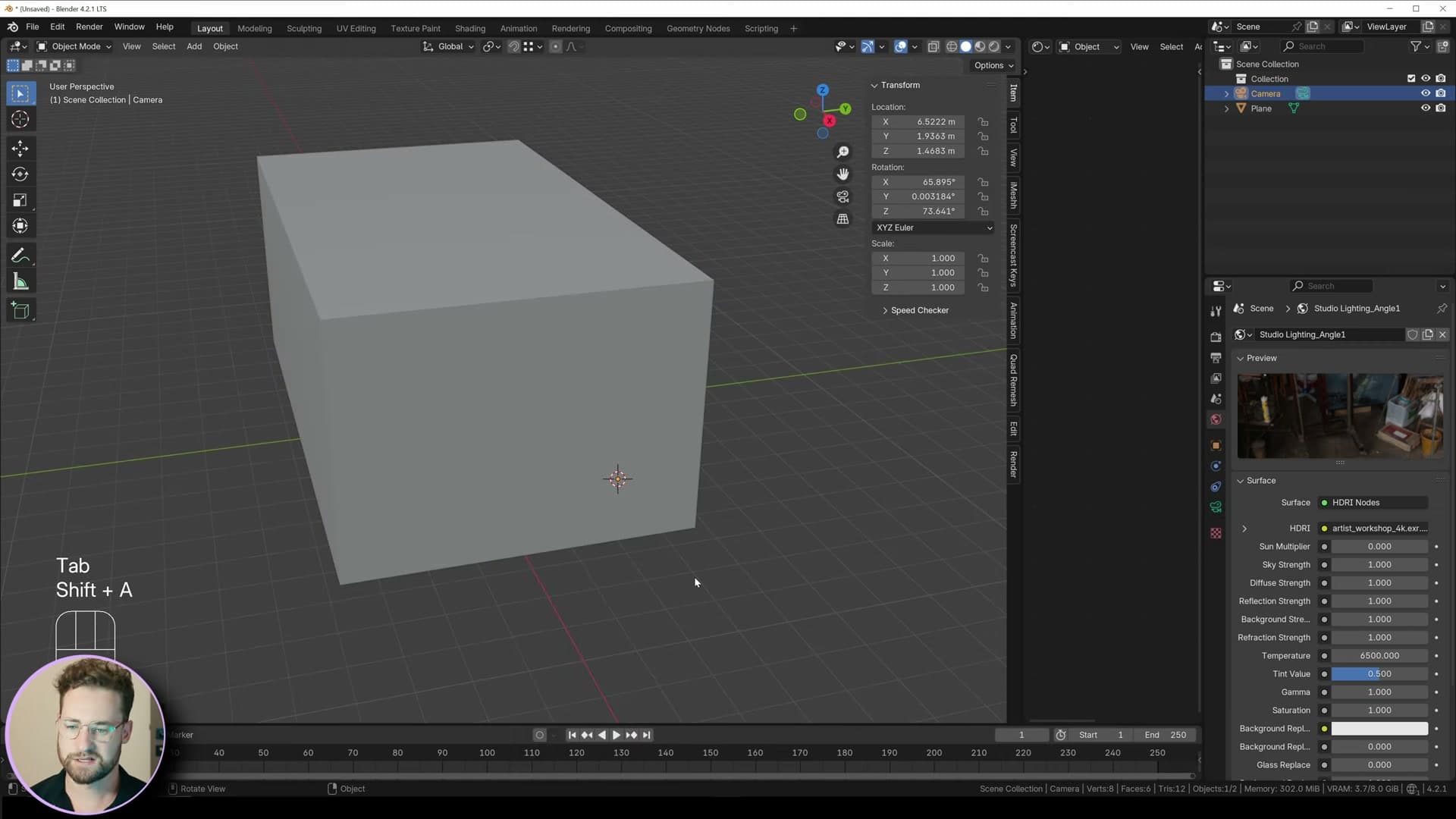Screen dimensions: 1456x819
Task: Expand the HDRI node row
Action: point(1244,529)
